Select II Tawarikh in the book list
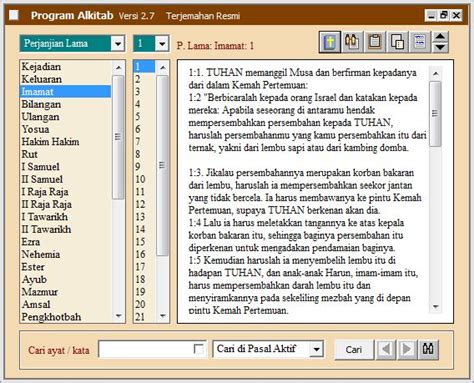Image resolution: width=474 pixels, height=383 pixels. (65, 229)
